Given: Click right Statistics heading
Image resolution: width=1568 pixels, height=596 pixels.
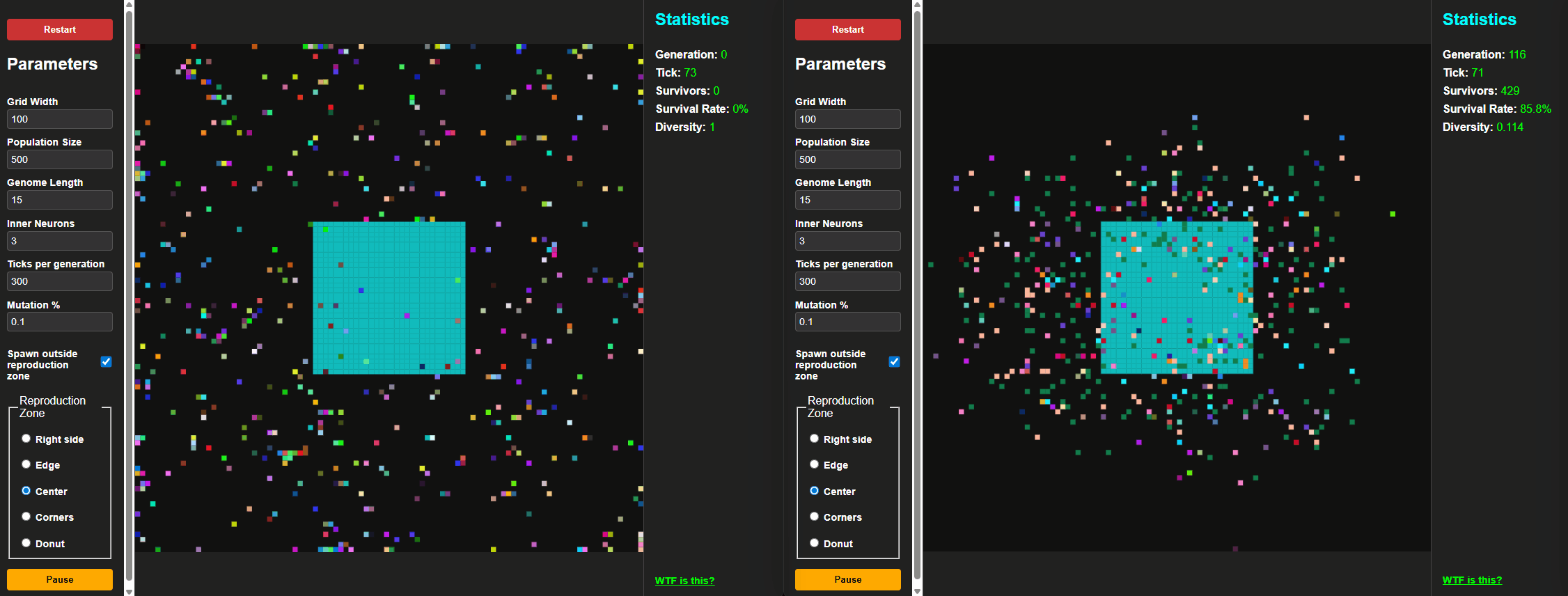Looking at the screenshot, I should pos(1480,19).
